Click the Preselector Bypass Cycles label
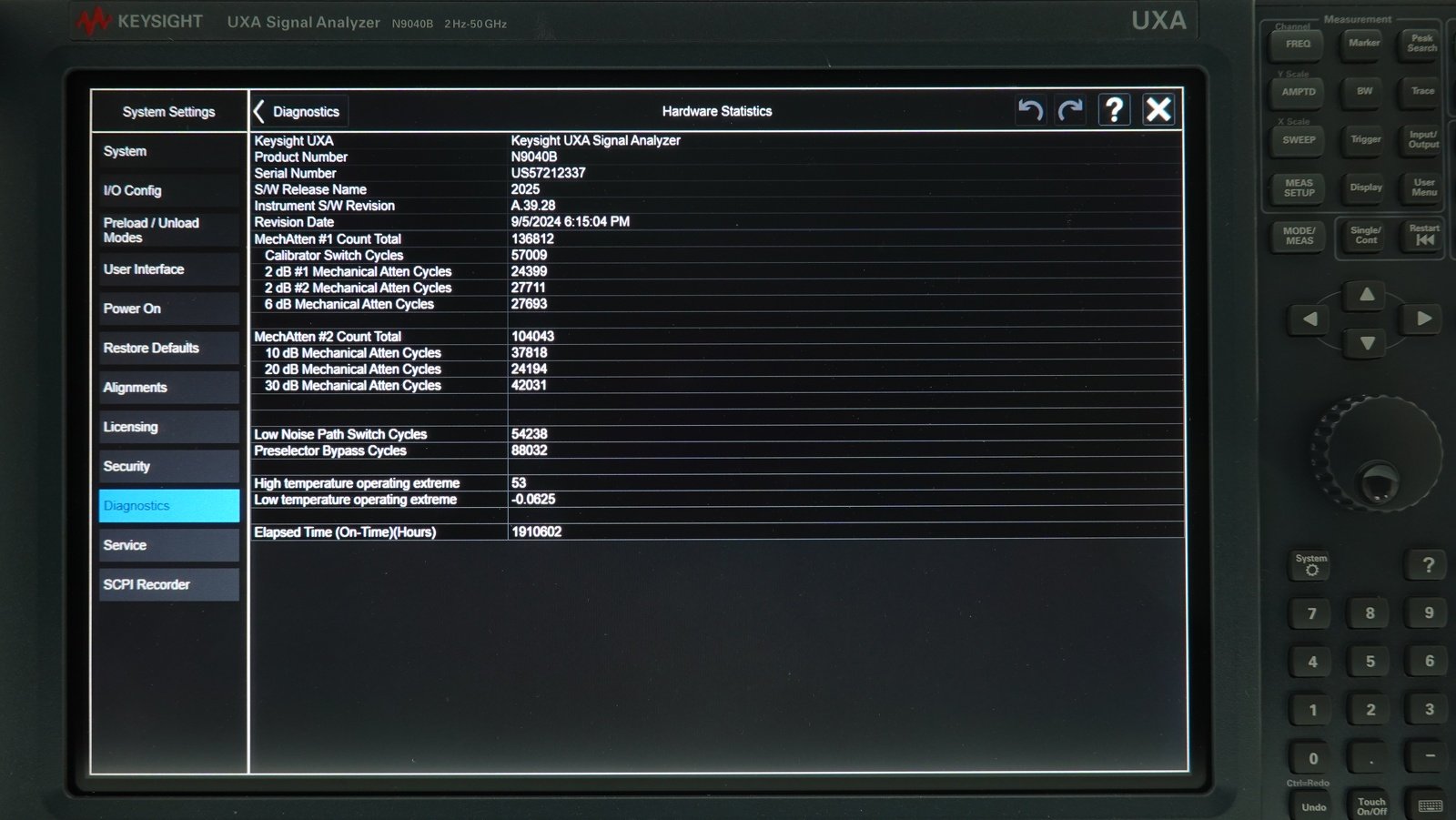The height and width of the screenshot is (820, 1456). 329,450
